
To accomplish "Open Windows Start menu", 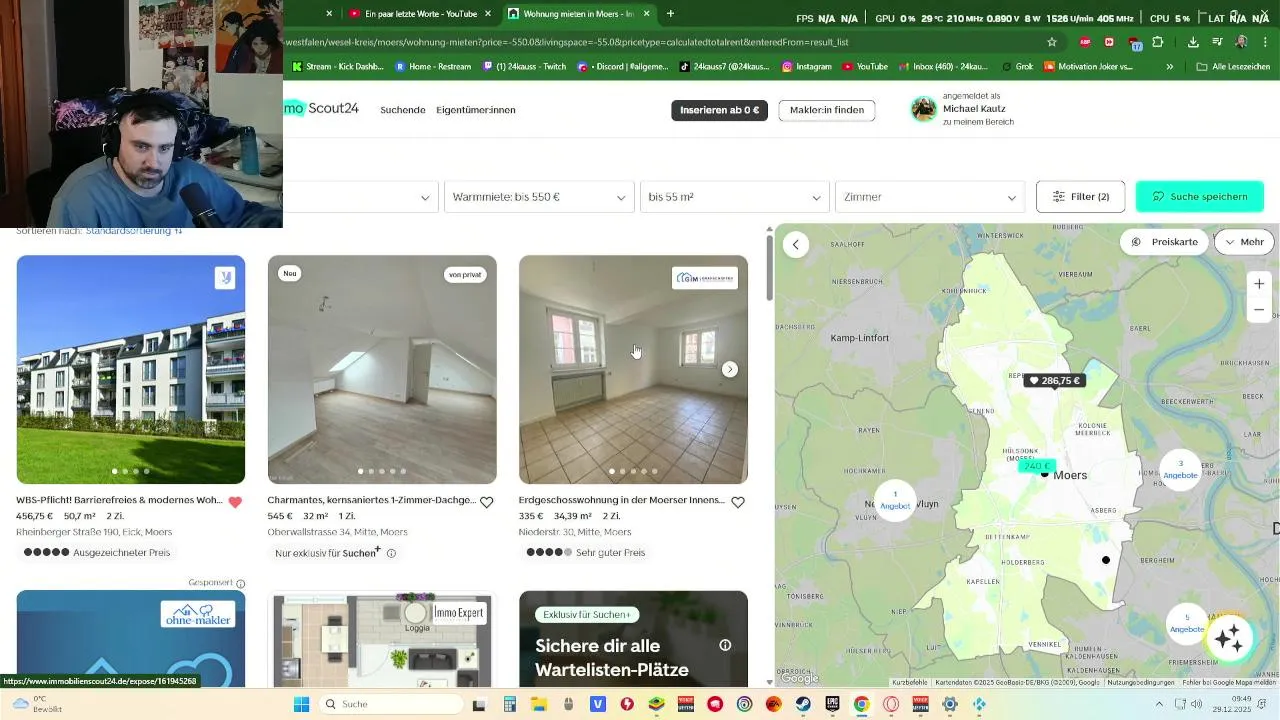I will coord(301,704).
